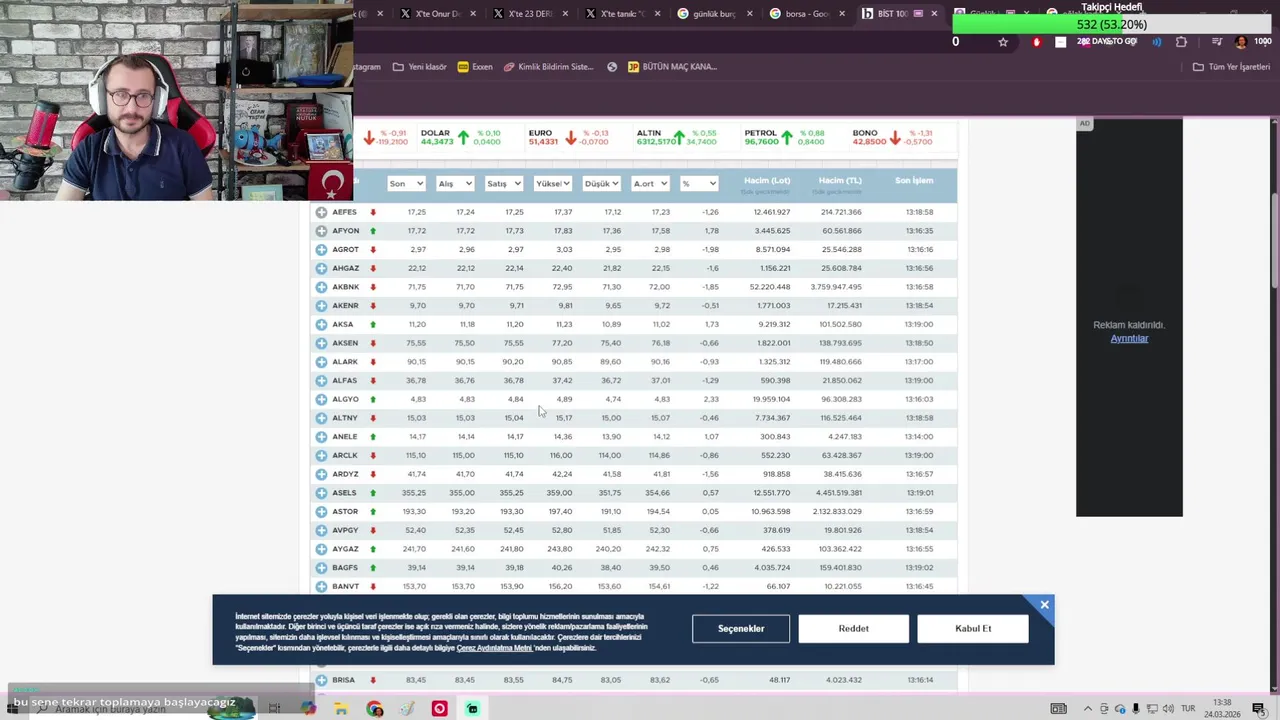1280x720 pixels.
Task: Expand the ASTOR row plus icon
Action: coord(321,511)
